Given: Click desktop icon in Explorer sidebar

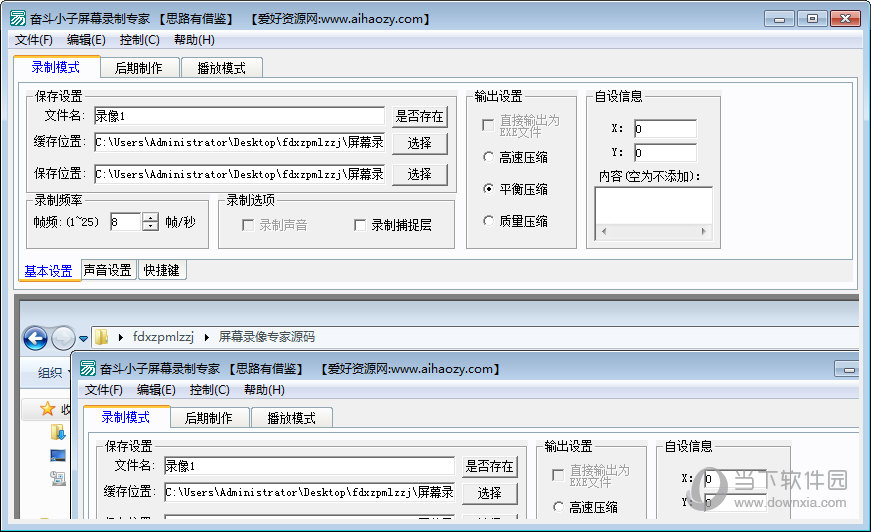Looking at the screenshot, I should click(x=58, y=455).
